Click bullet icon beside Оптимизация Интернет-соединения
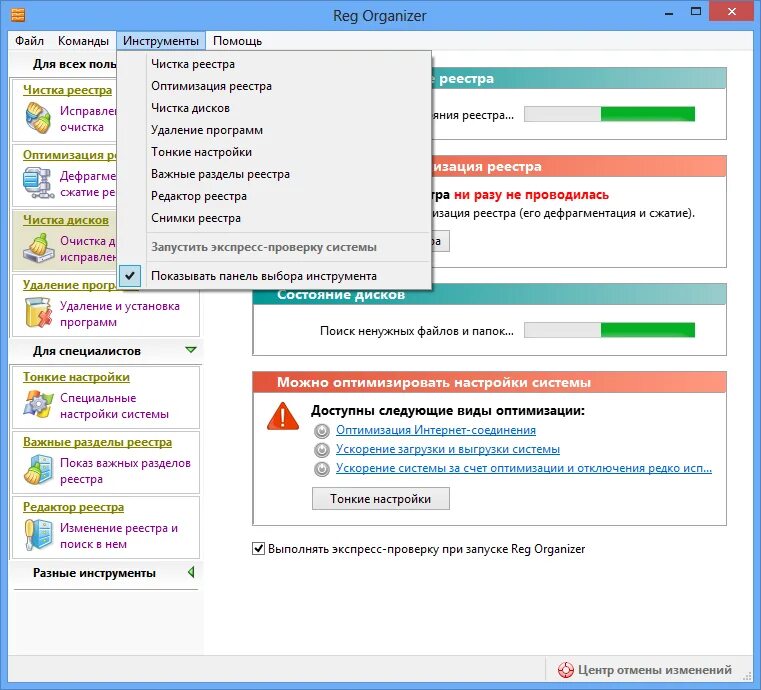 (321, 431)
